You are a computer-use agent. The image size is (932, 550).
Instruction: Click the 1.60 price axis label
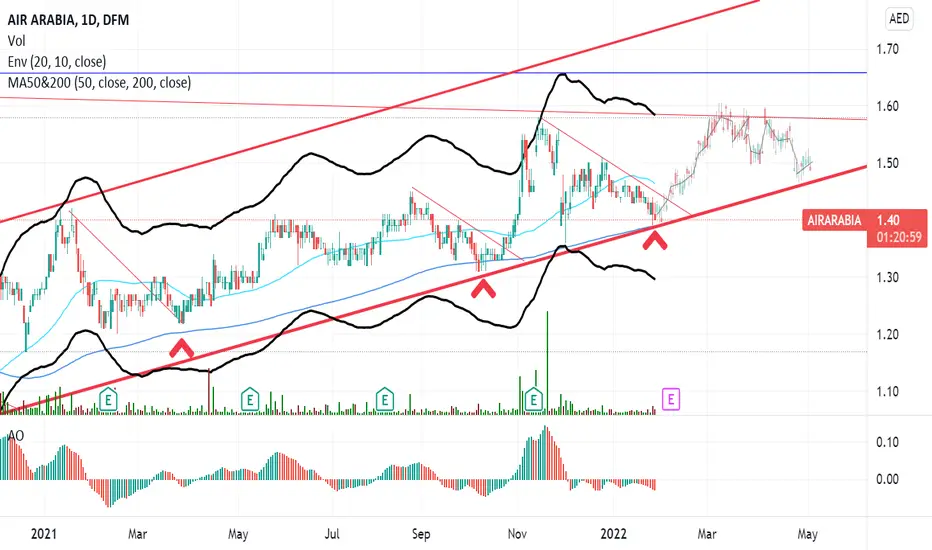point(887,106)
